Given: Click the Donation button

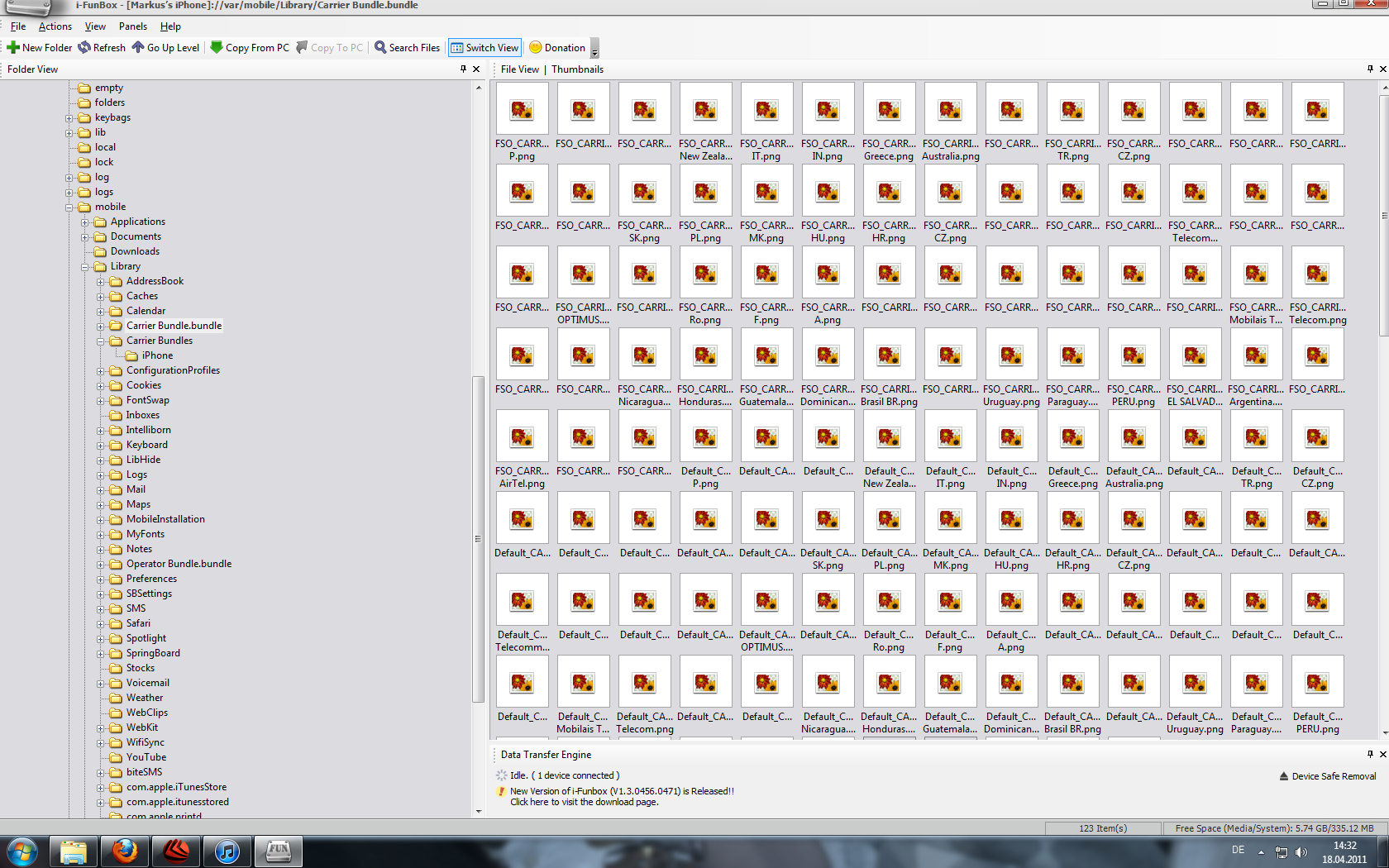Looking at the screenshot, I should click(557, 47).
